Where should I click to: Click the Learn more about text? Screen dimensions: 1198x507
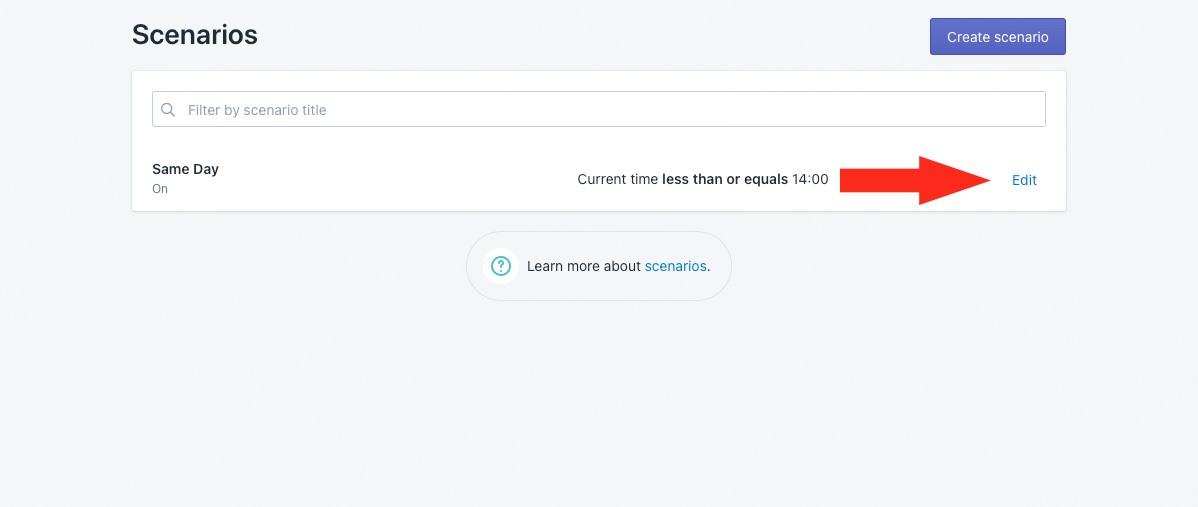(584, 266)
